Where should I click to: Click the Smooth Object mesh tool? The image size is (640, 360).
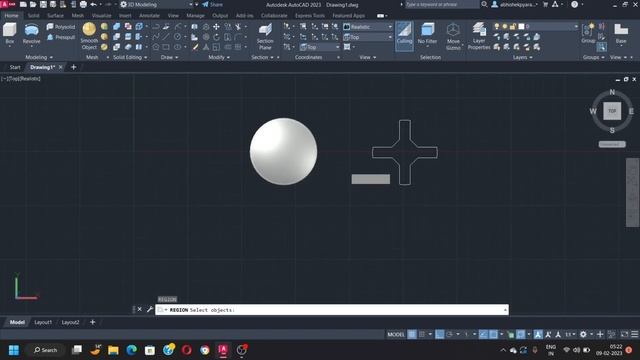(89, 36)
